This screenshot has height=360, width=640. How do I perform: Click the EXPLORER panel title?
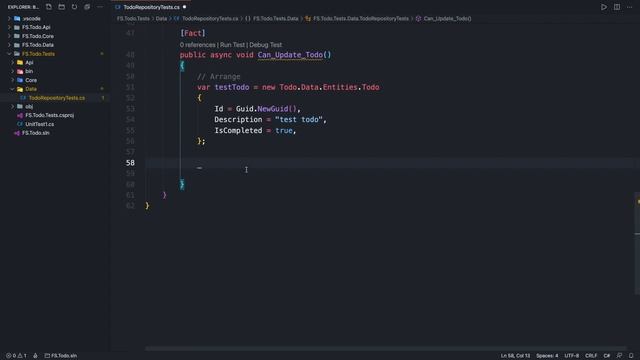(23, 7)
